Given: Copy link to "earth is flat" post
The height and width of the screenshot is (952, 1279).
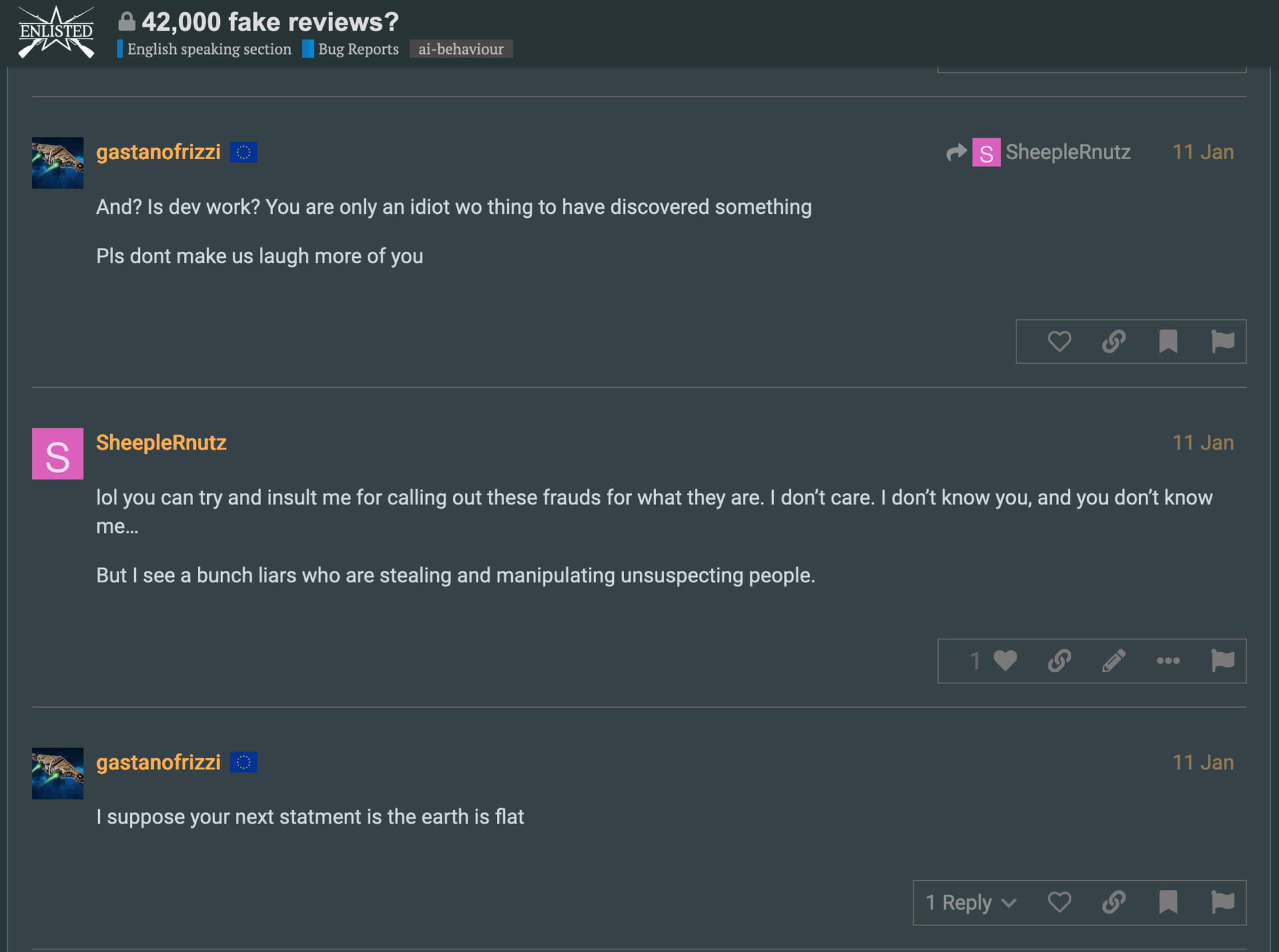Looking at the screenshot, I should coord(1114,903).
